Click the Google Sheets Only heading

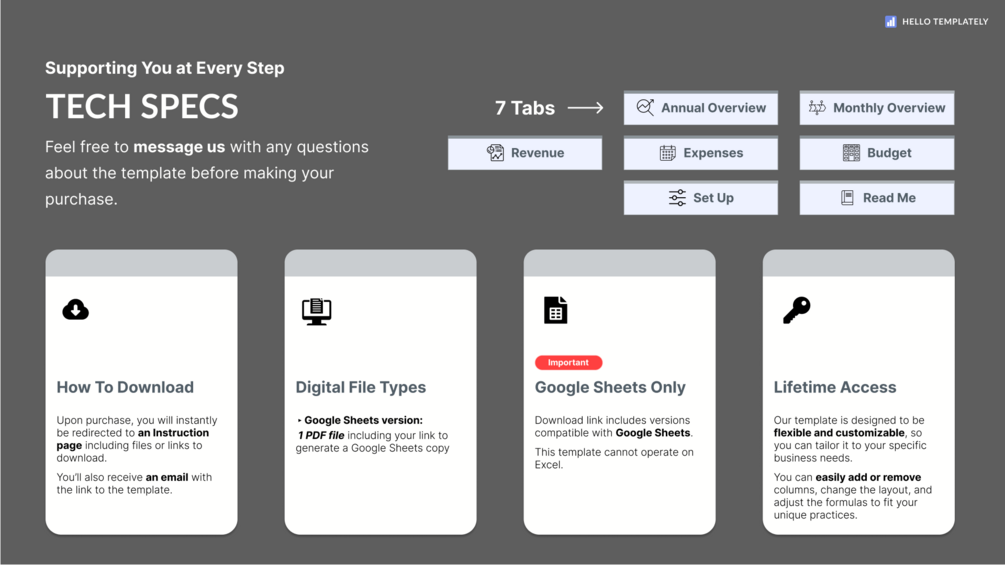coord(610,387)
